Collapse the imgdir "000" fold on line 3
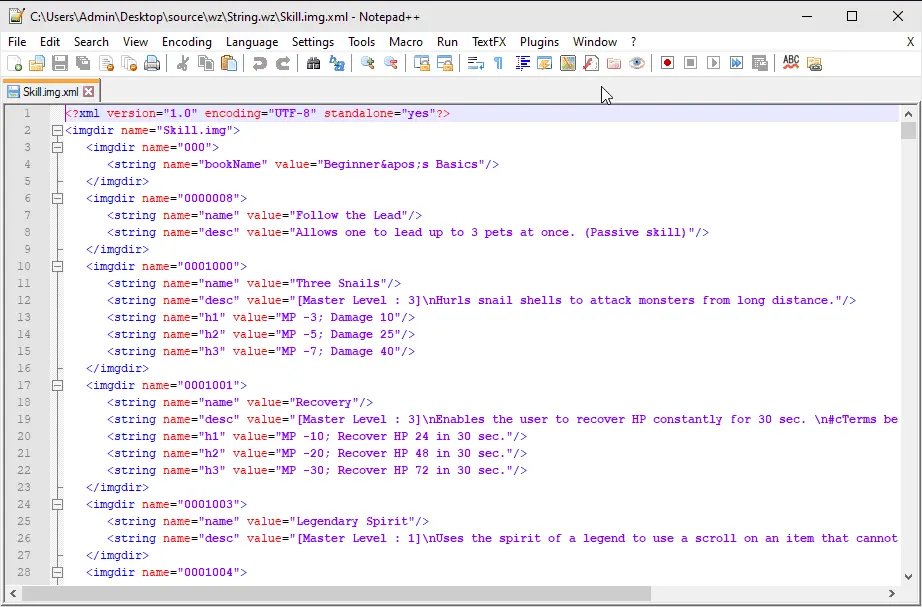Screen dimensions: 922x607 pos(57,148)
